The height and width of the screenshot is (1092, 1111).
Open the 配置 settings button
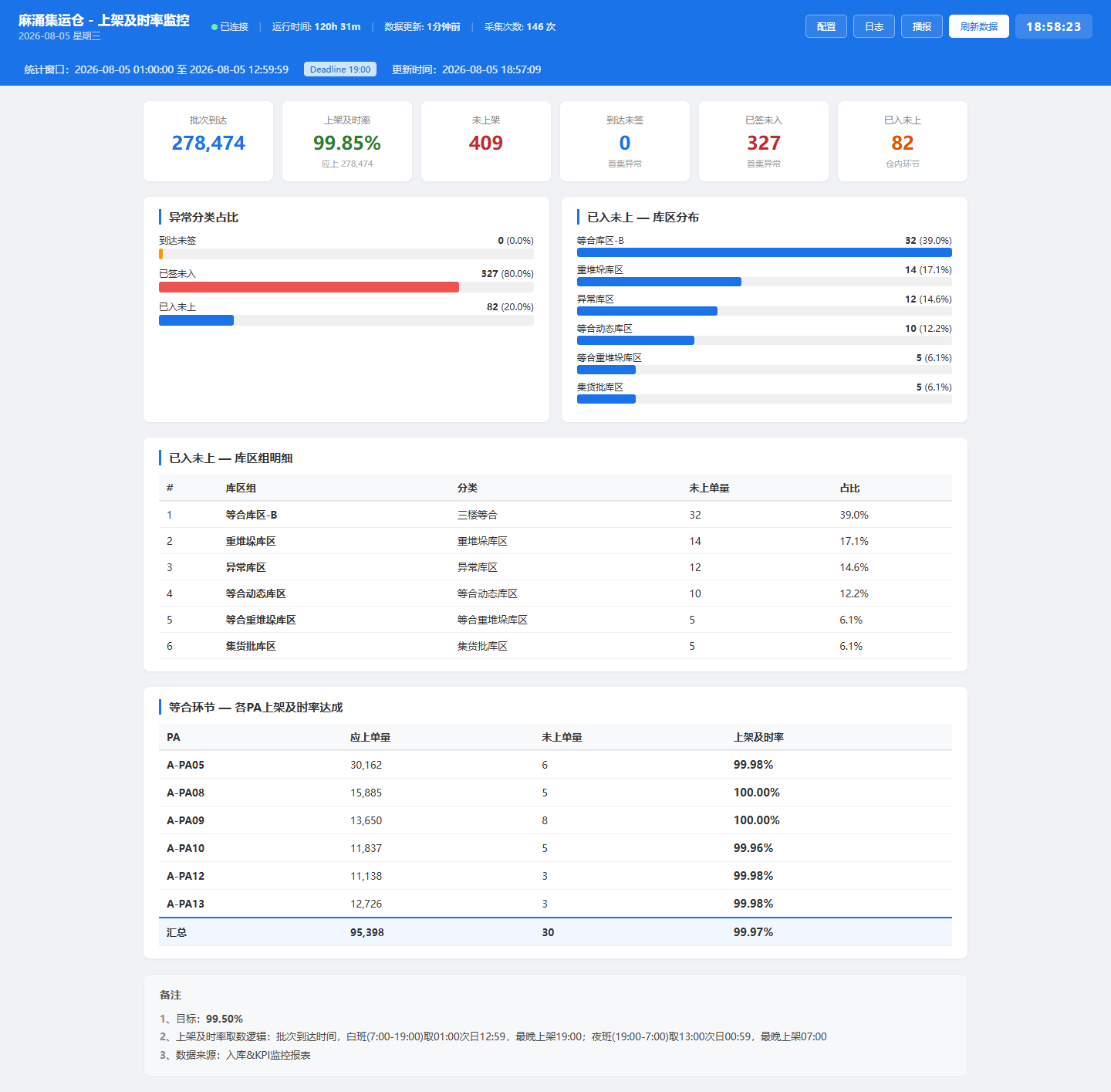tap(826, 26)
